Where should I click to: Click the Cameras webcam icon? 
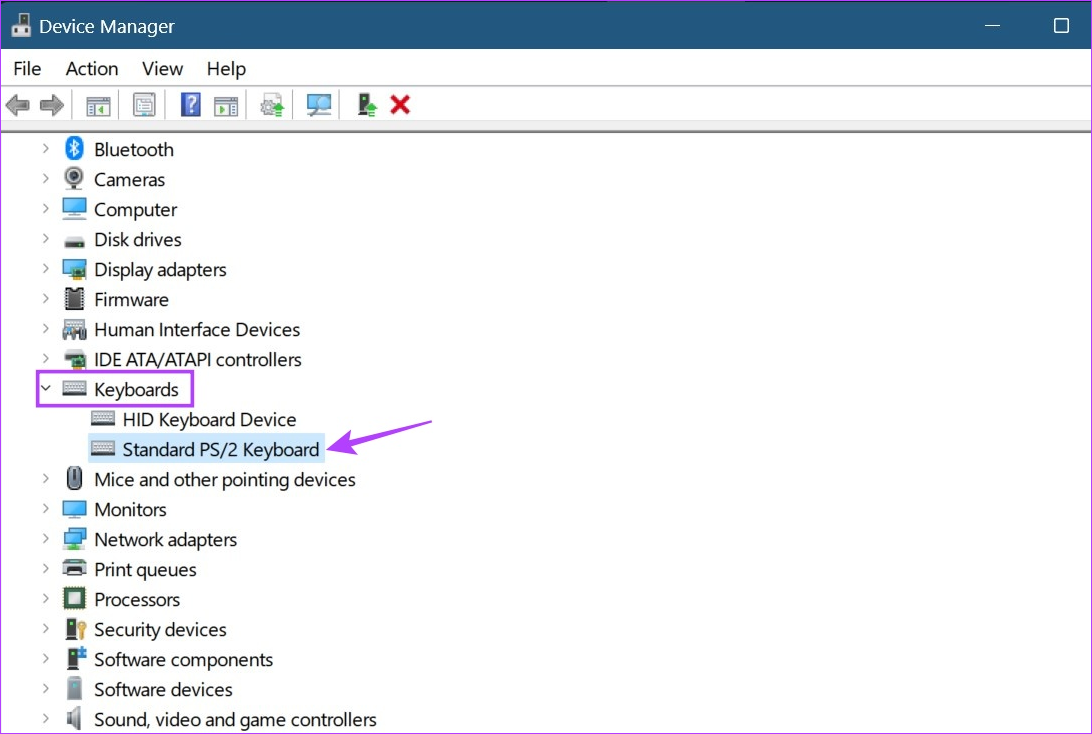(x=74, y=178)
